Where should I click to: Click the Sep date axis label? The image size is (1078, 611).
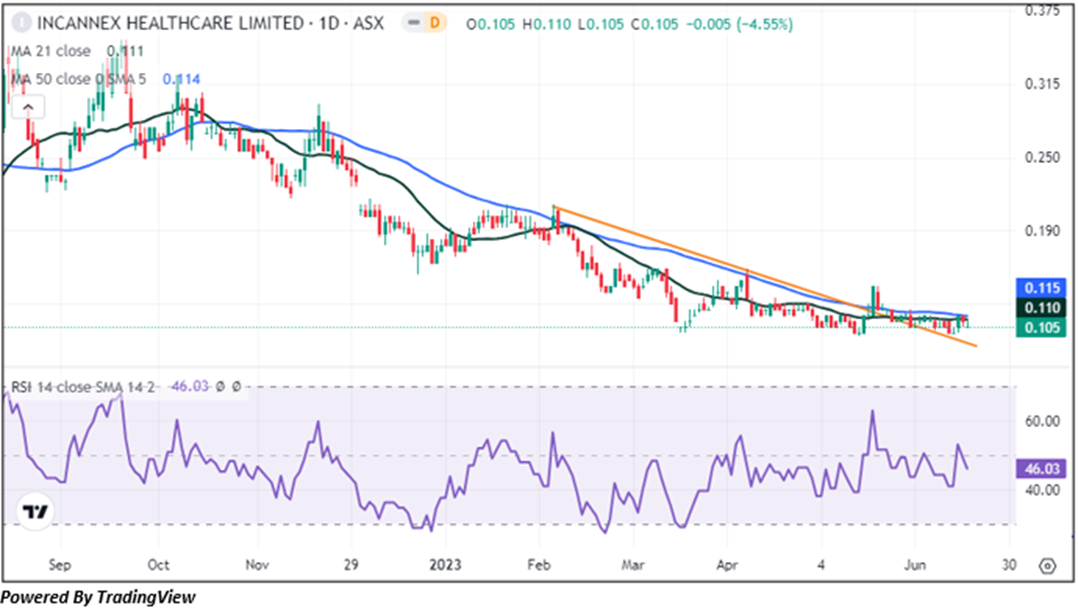click(60, 566)
